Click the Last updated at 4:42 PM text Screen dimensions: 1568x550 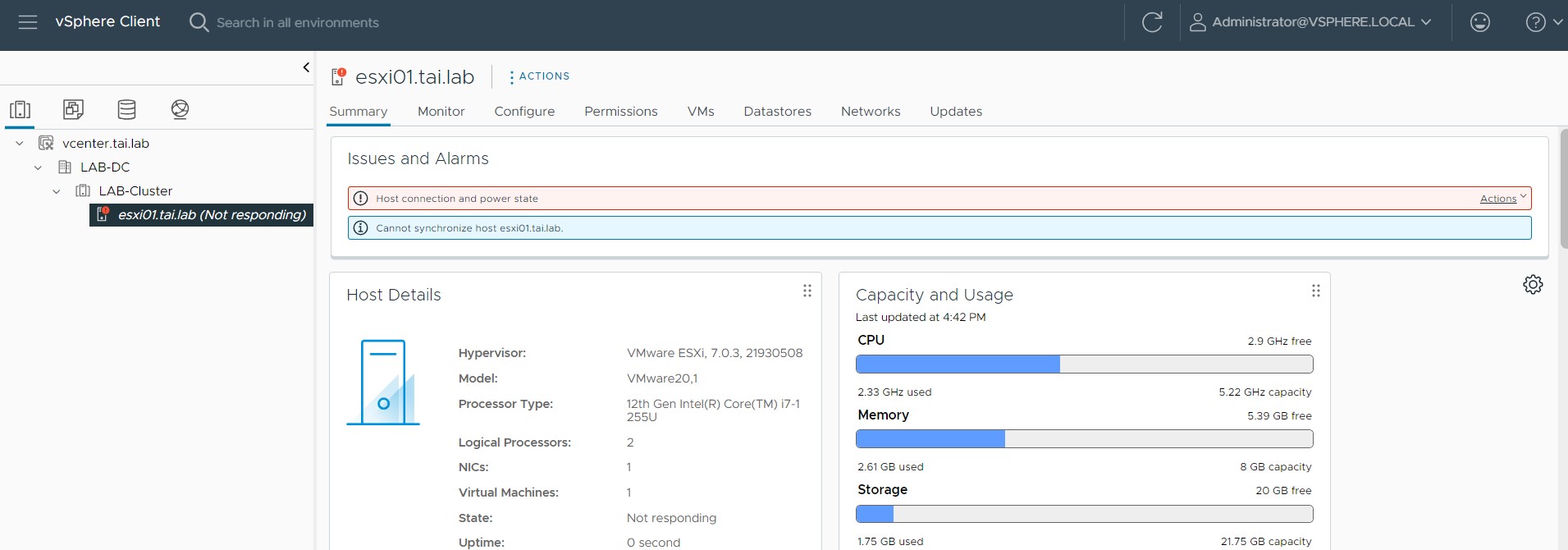click(921, 317)
